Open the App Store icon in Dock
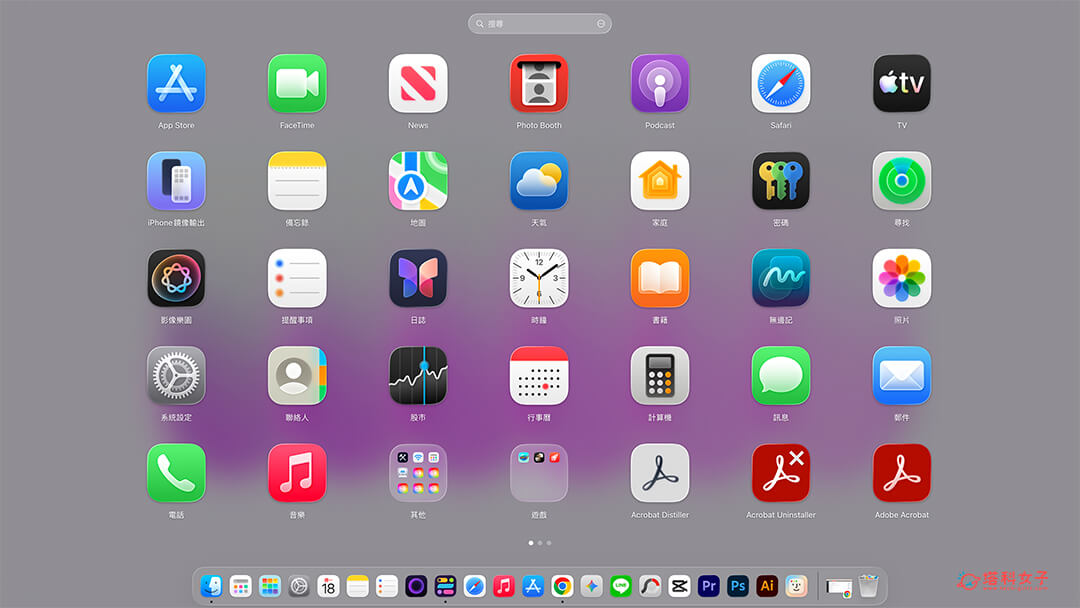Viewport: 1080px width, 608px height. click(x=533, y=586)
